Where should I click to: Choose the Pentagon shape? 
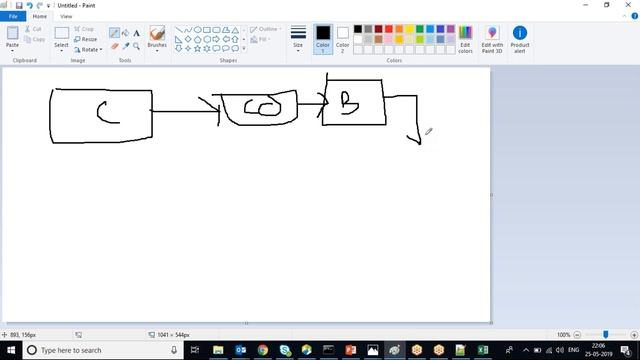[197, 40]
